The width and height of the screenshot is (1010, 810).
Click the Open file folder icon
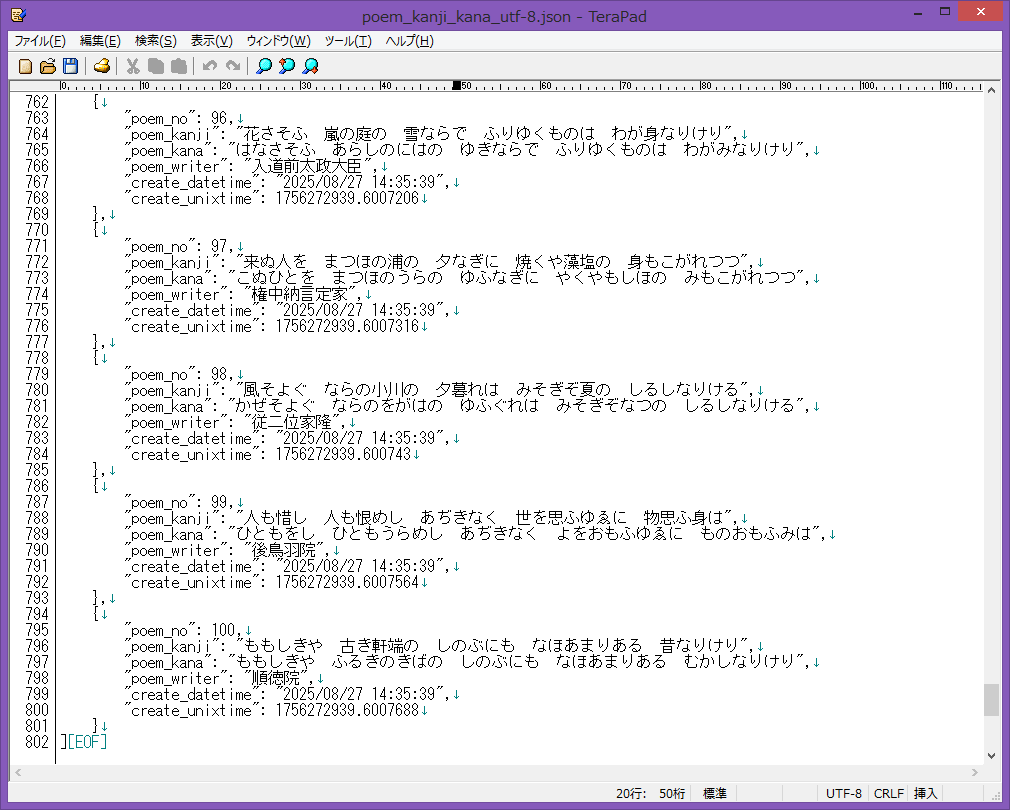coord(48,66)
